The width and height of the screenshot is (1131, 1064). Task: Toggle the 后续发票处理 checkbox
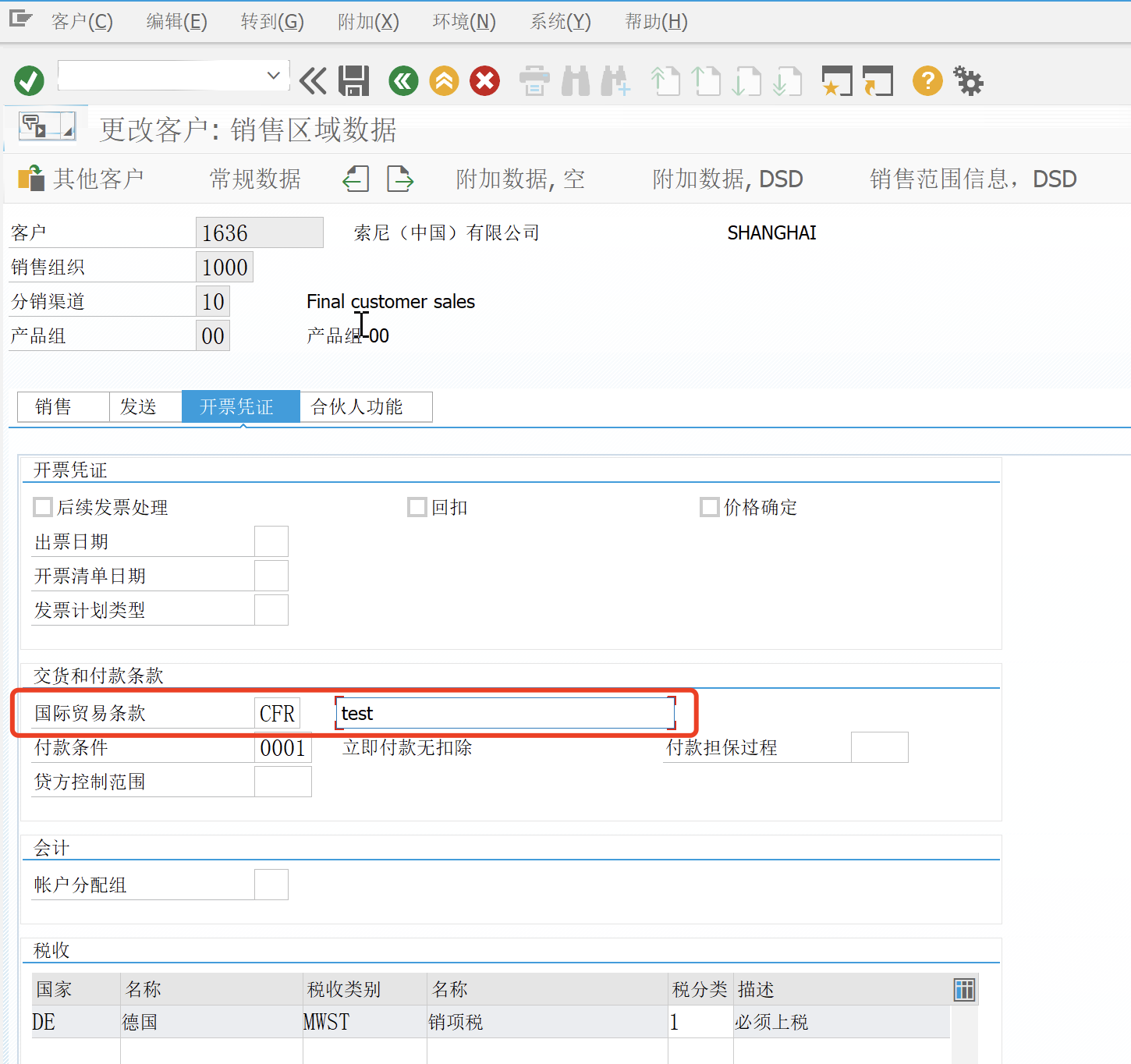43,508
